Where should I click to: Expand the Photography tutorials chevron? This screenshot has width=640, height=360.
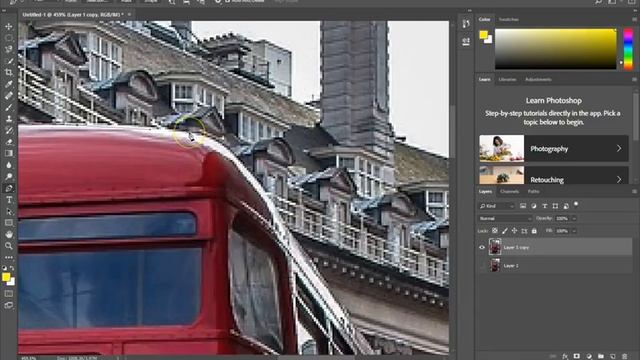coord(619,149)
